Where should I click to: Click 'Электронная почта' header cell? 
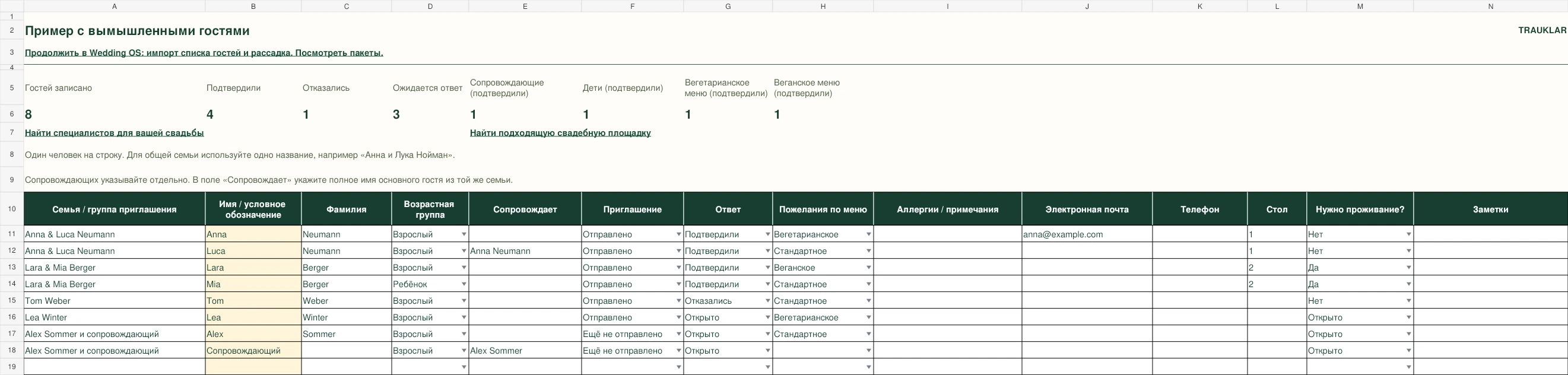1087,209
